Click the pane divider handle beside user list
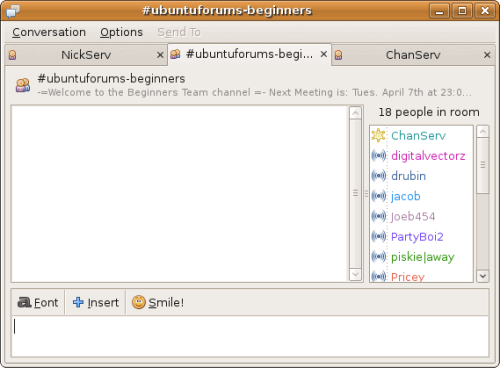This screenshot has width=500, height=368. (366, 193)
